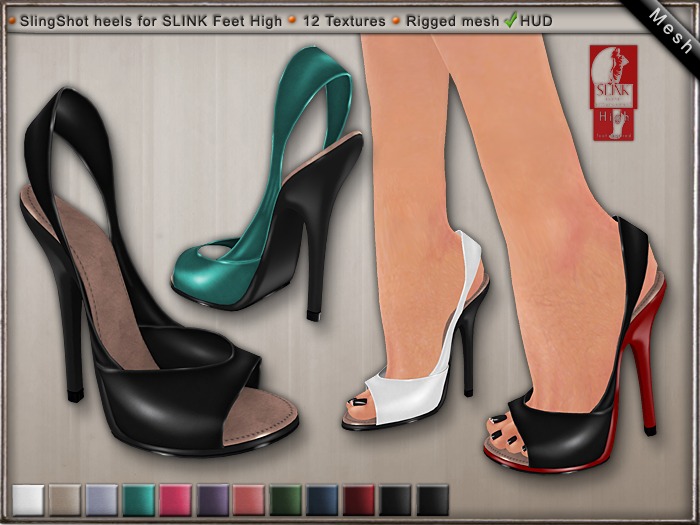Viewport: 700px width, 525px height.
Task: Select the teal texture swatch
Action: (139, 500)
